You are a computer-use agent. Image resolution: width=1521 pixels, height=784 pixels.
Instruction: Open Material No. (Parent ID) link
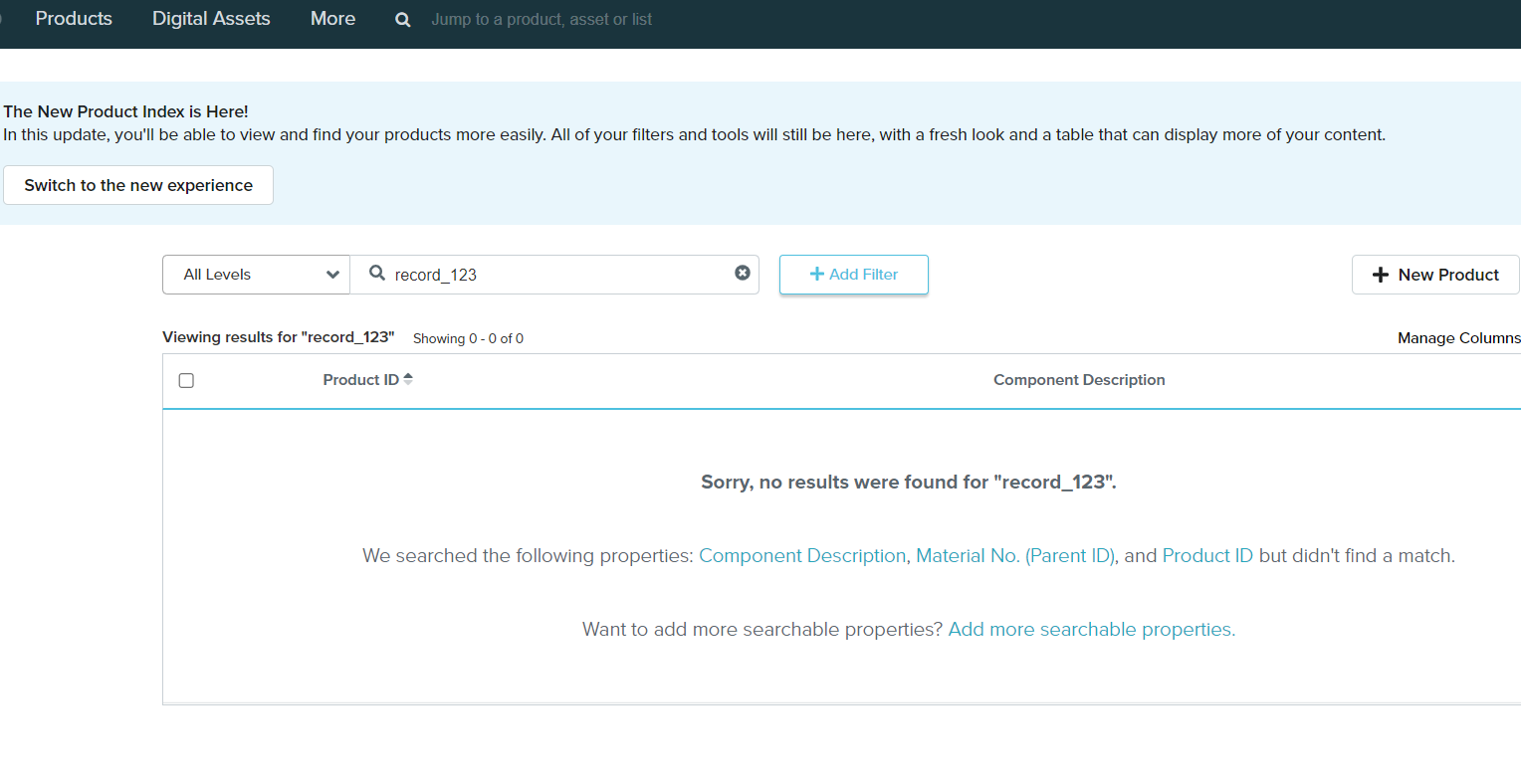[x=1014, y=556]
